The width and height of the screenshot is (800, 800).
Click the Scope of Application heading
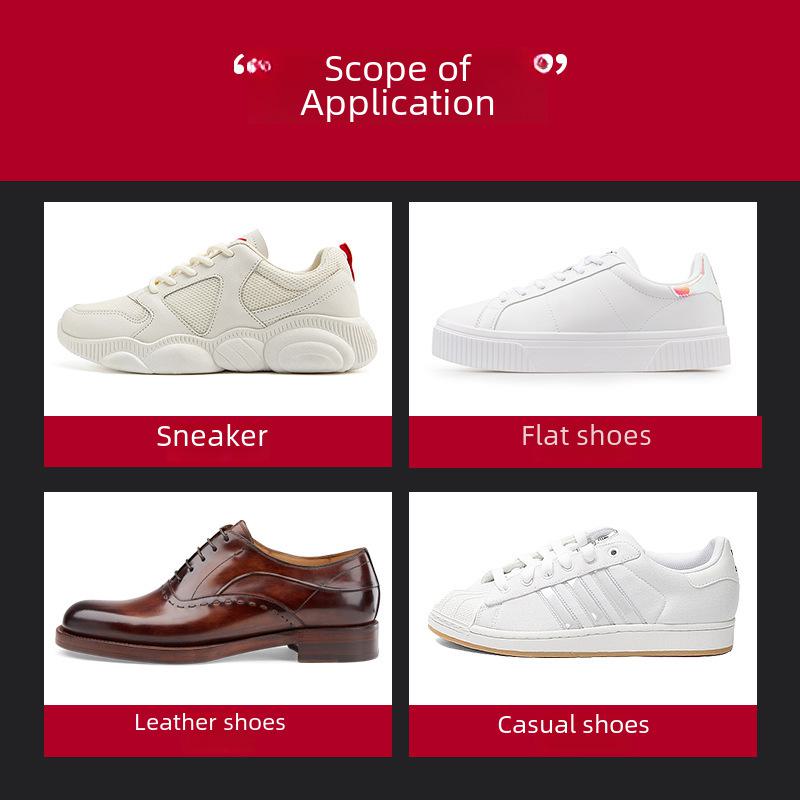[397, 86]
